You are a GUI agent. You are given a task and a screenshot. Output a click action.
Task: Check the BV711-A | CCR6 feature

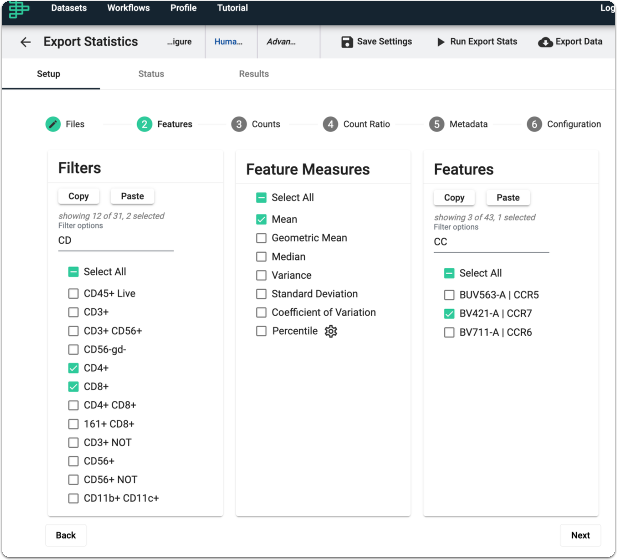(x=449, y=333)
